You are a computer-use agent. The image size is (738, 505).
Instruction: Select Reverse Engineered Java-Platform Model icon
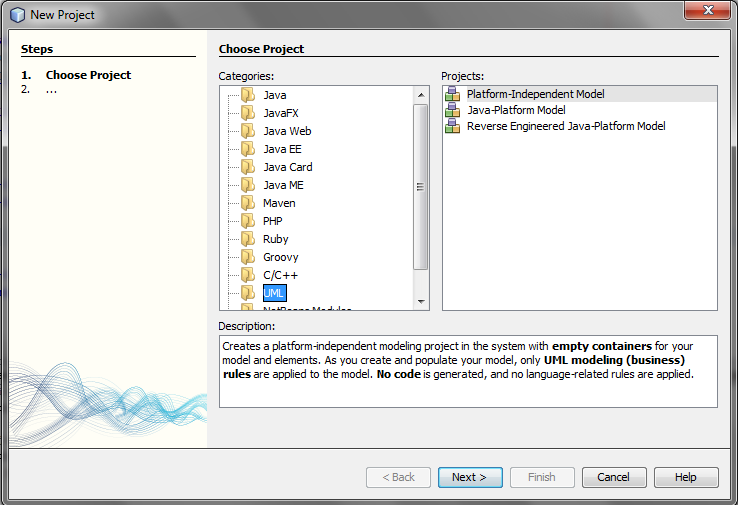click(452, 126)
